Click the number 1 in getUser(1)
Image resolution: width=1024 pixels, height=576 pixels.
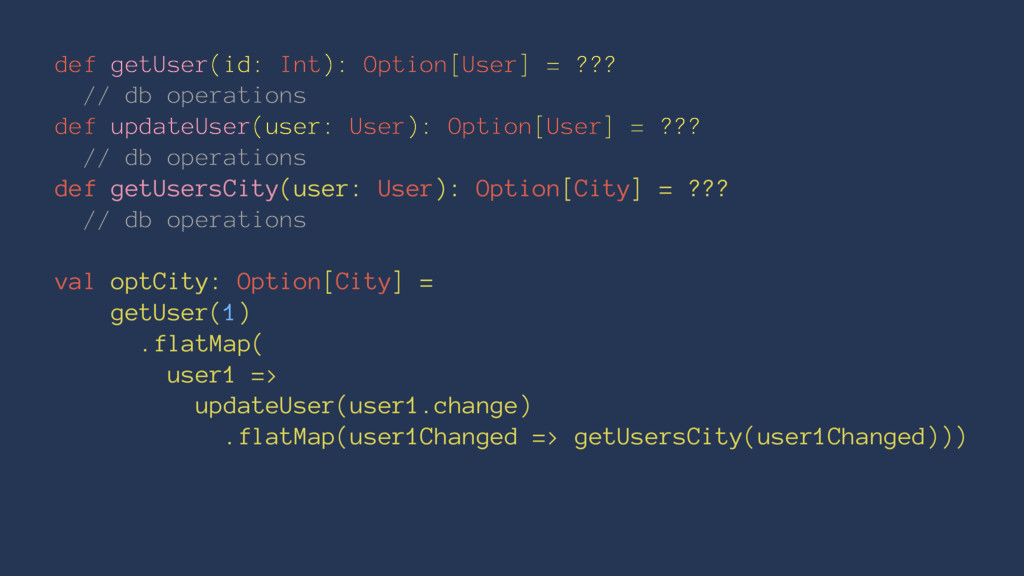point(229,313)
